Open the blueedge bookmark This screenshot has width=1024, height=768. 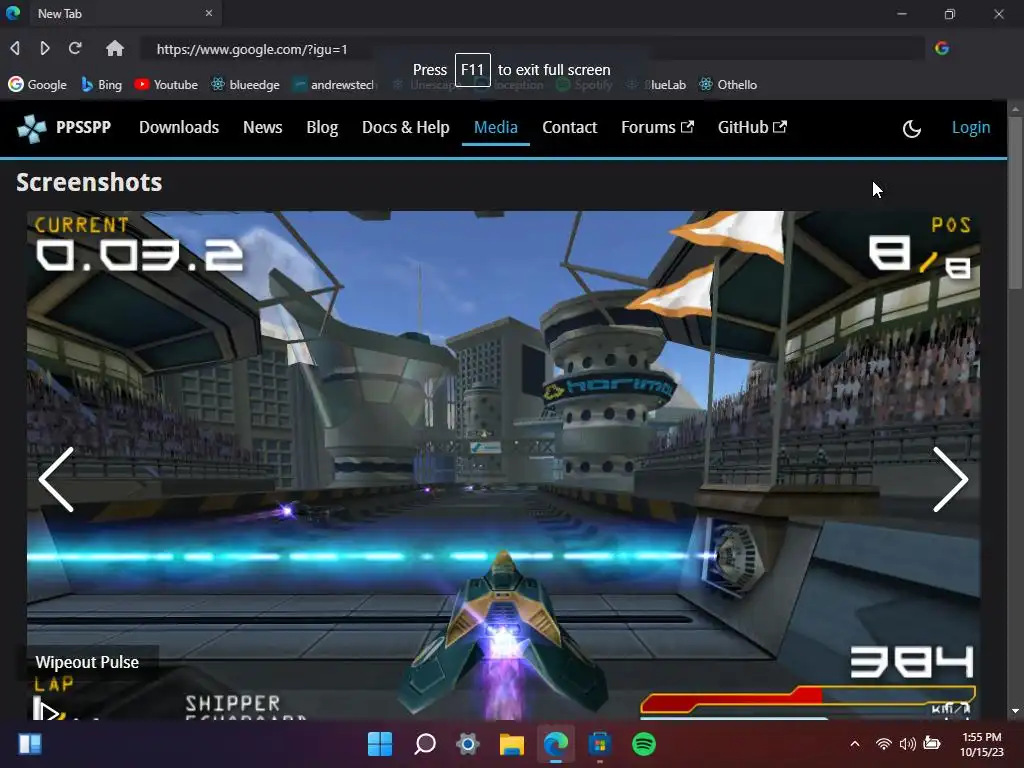[x=246, y=85]
